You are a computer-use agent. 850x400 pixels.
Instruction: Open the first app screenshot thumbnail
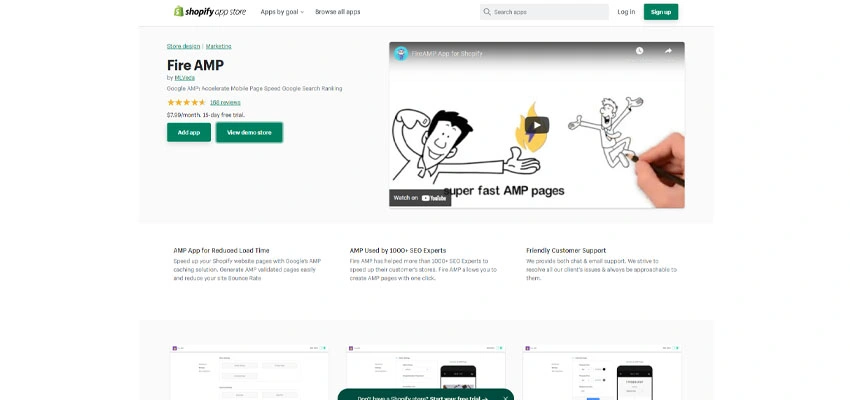point(249,372)
